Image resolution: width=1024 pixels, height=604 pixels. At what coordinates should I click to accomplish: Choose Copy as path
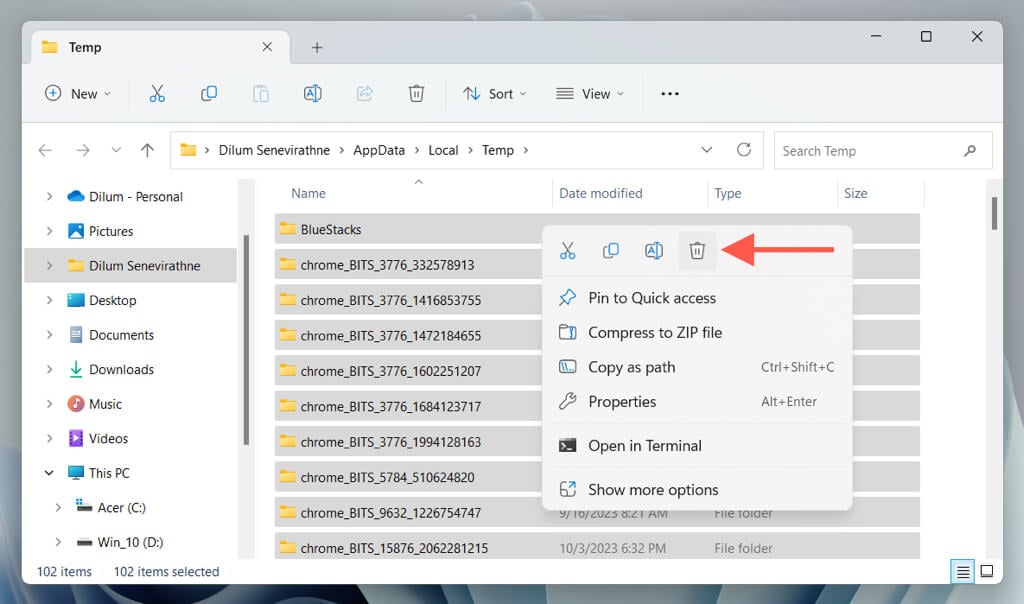click(x=697, y=367)
